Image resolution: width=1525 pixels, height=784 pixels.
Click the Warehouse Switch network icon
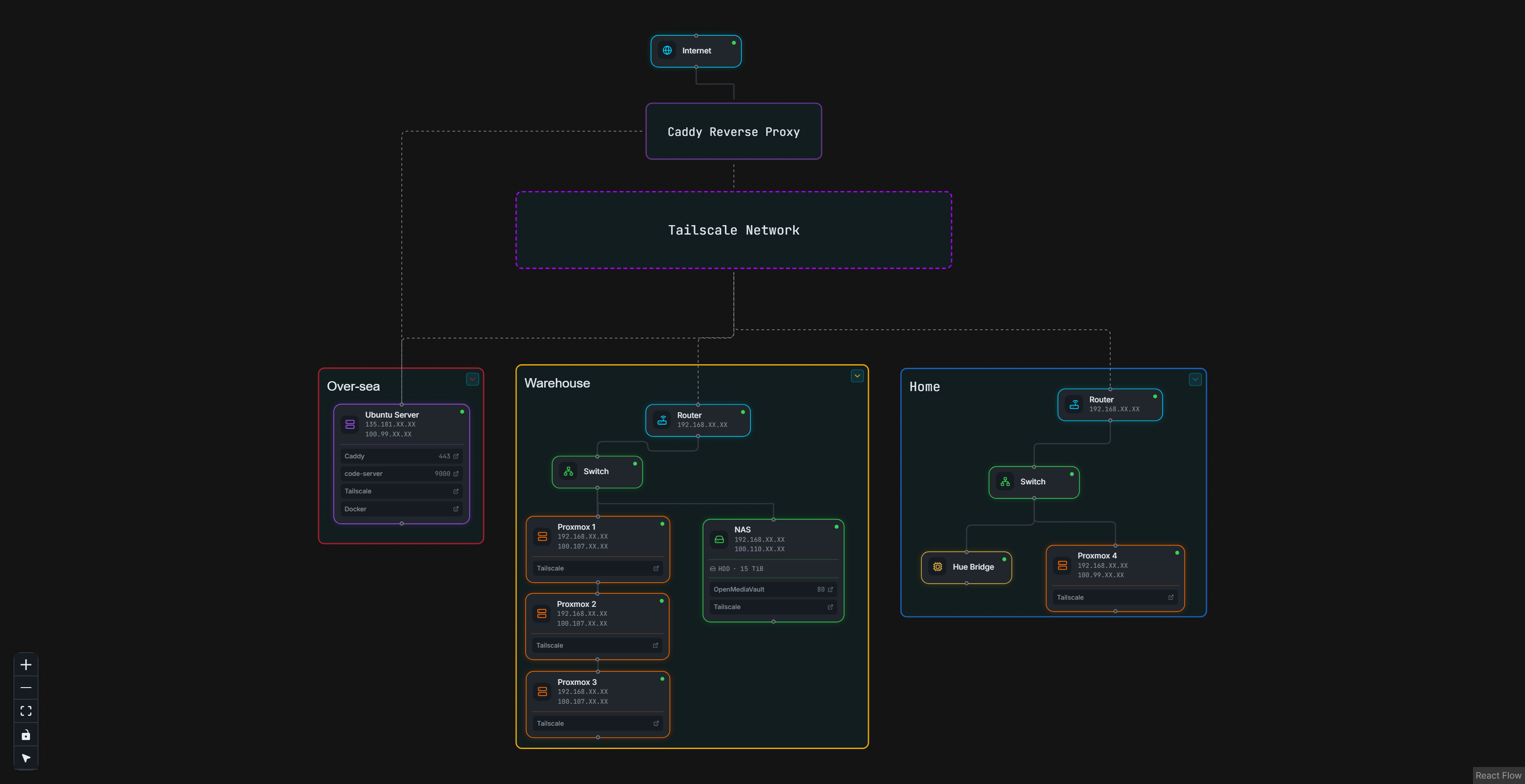[x=568, y=471]
